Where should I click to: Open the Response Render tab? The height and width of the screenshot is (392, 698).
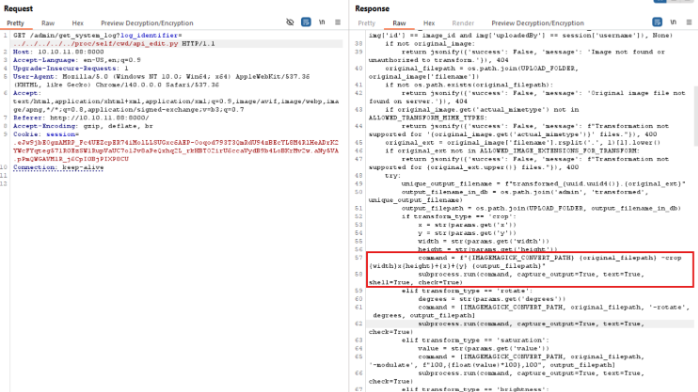463,23
